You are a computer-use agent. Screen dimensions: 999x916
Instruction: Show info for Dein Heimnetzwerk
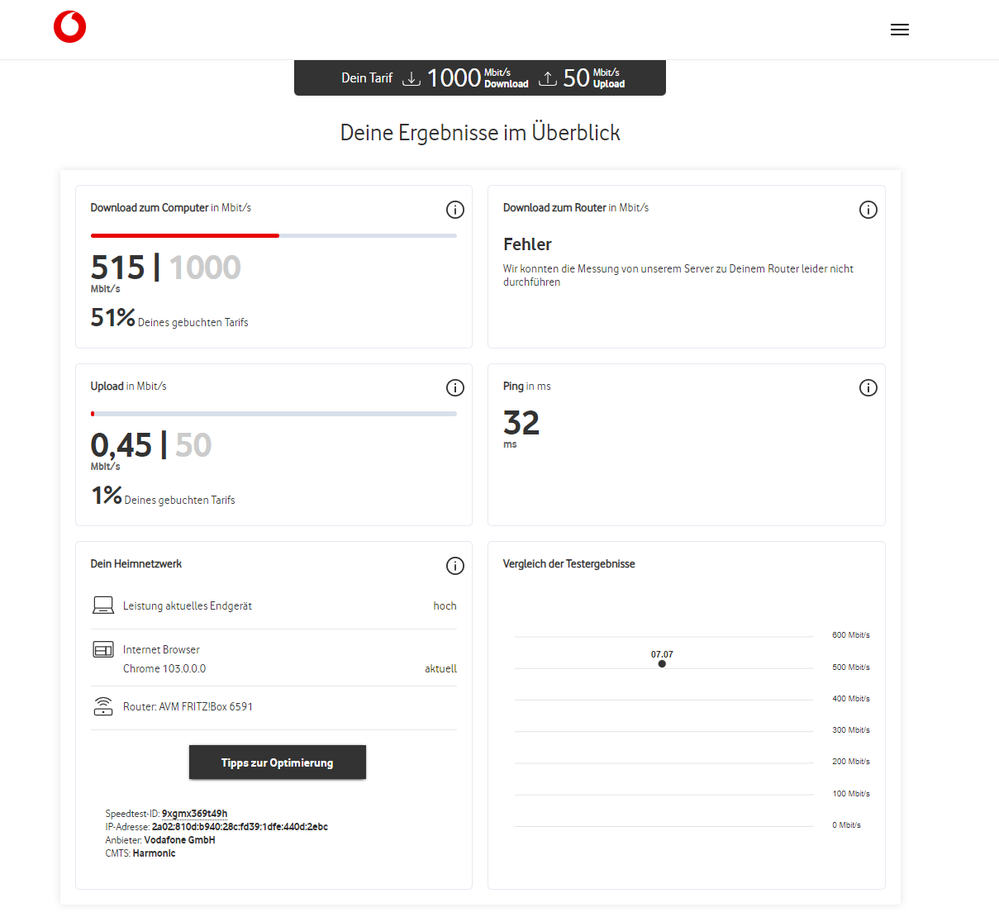tap(455, 566)
